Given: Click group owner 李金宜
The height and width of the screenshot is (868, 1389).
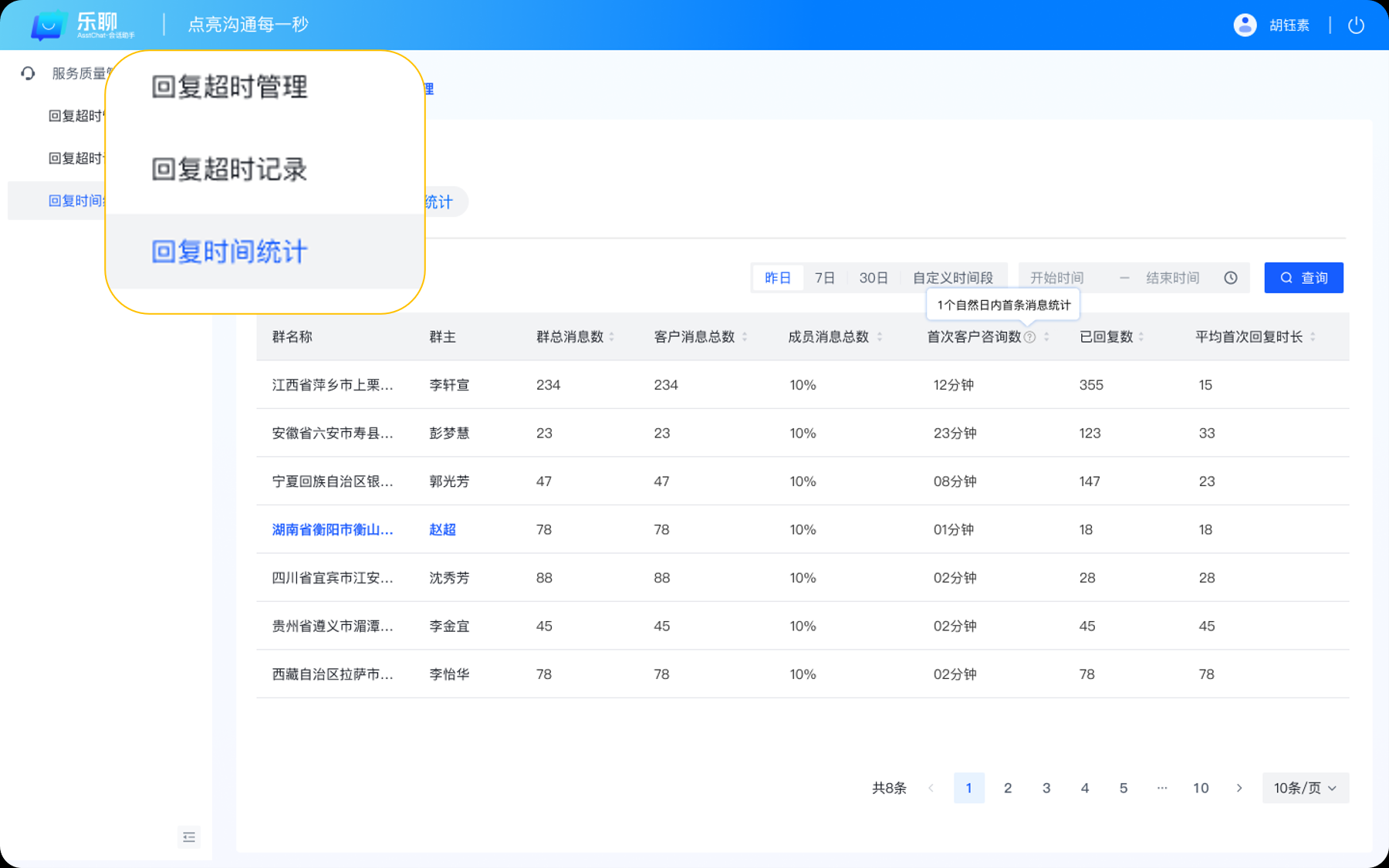Looking at the screenshot, I should [x=449, y=626].
